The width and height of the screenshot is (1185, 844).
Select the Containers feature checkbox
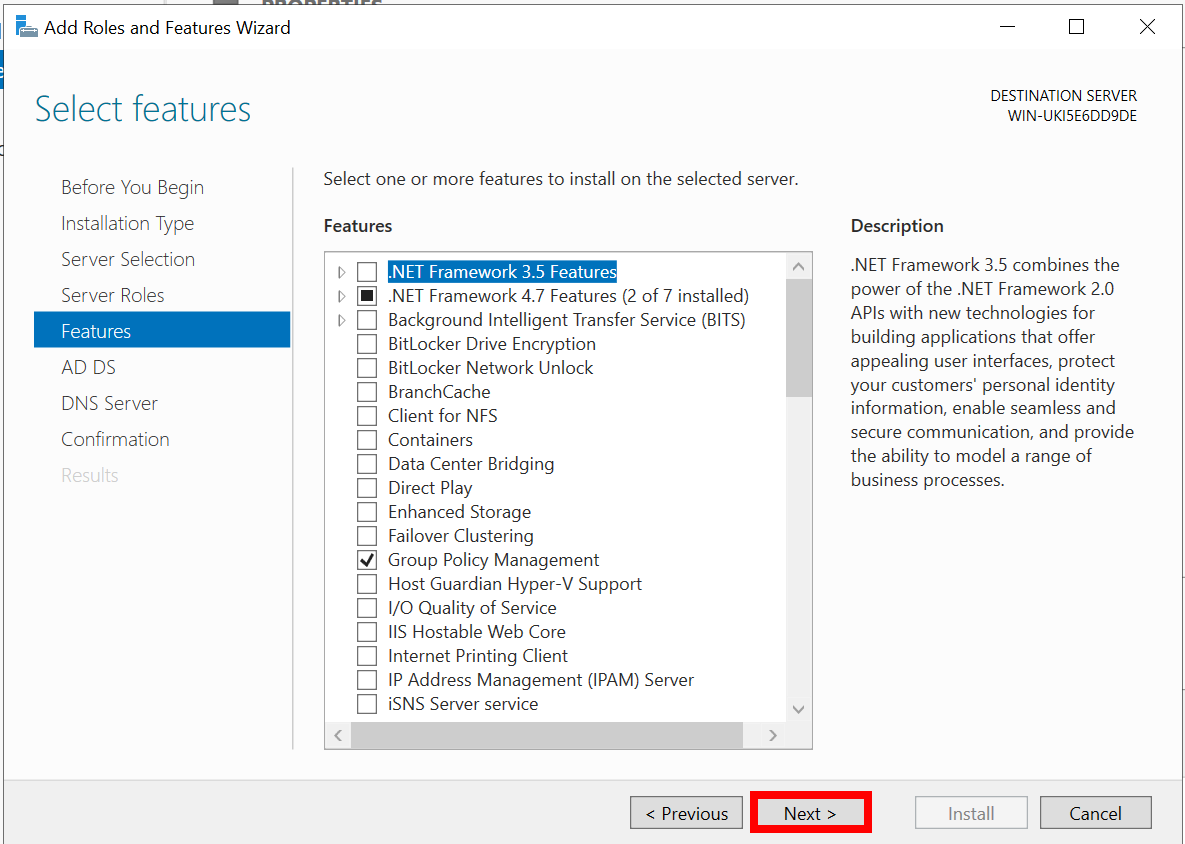367,440
